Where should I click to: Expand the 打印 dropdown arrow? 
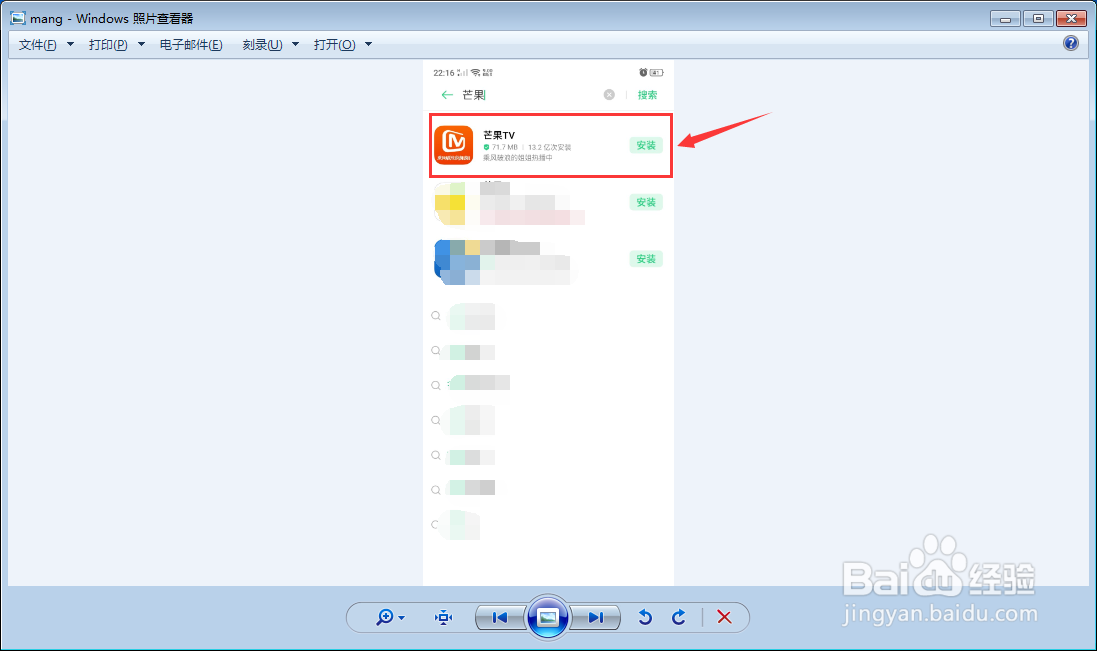[x=141, y=45]
